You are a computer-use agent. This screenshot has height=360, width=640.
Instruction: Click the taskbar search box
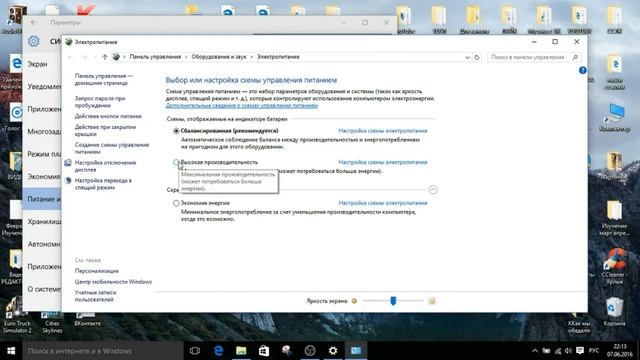(x=103, y=351)
